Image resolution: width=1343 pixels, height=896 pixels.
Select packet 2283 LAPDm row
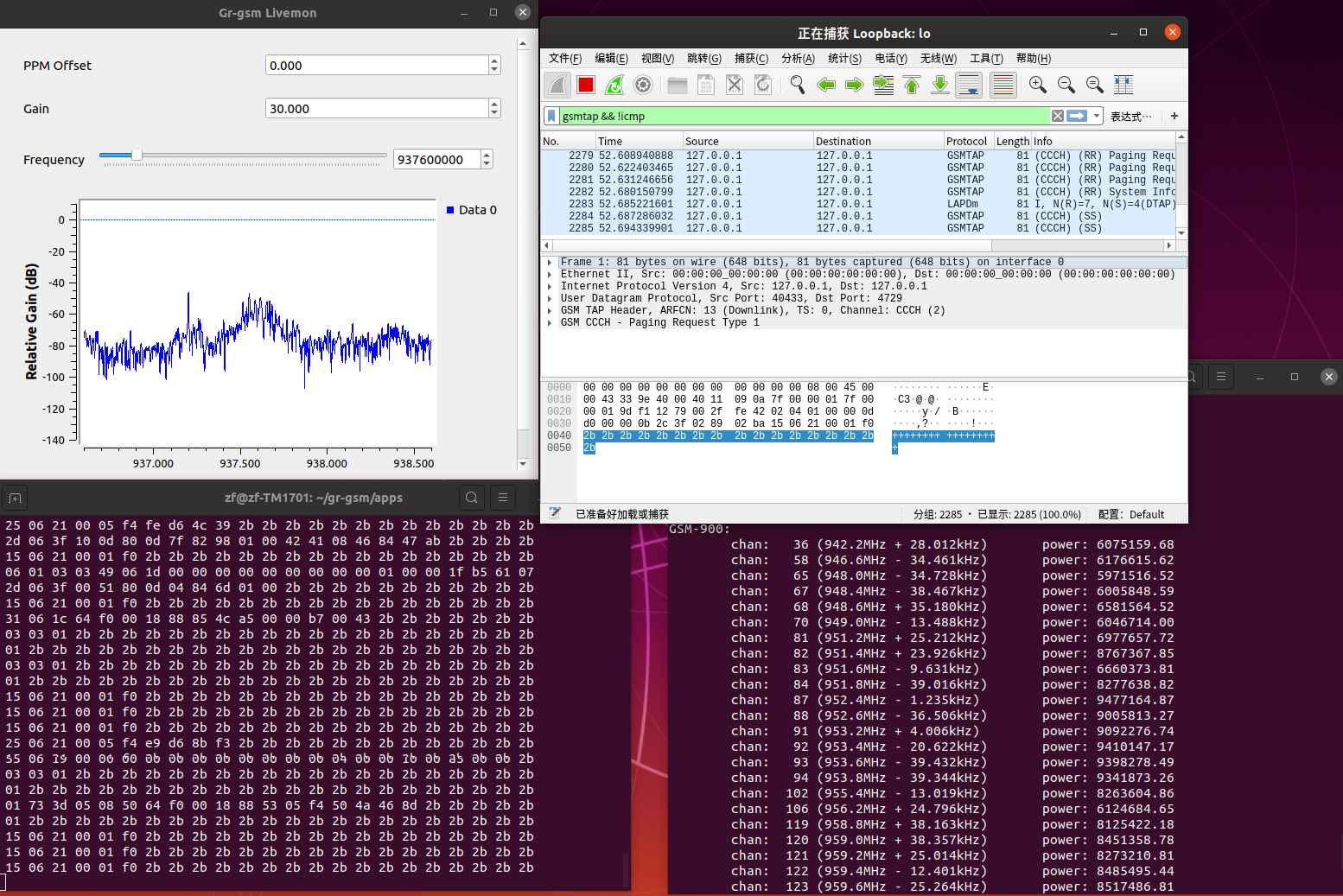[858, 204]
